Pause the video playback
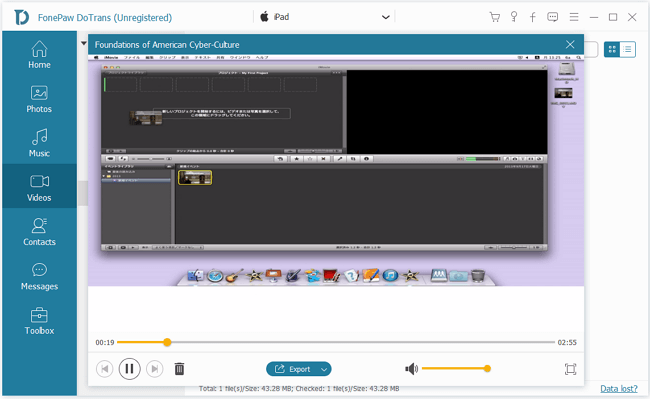 pyautogui.click(x=129, y=369)
